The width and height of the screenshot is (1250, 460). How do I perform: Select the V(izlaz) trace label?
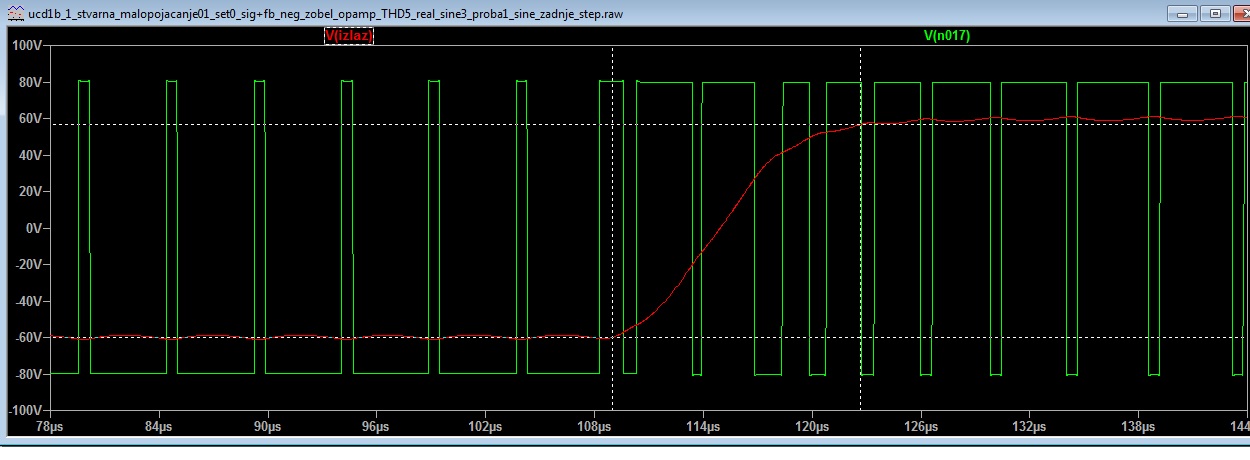tap(349, 35)
